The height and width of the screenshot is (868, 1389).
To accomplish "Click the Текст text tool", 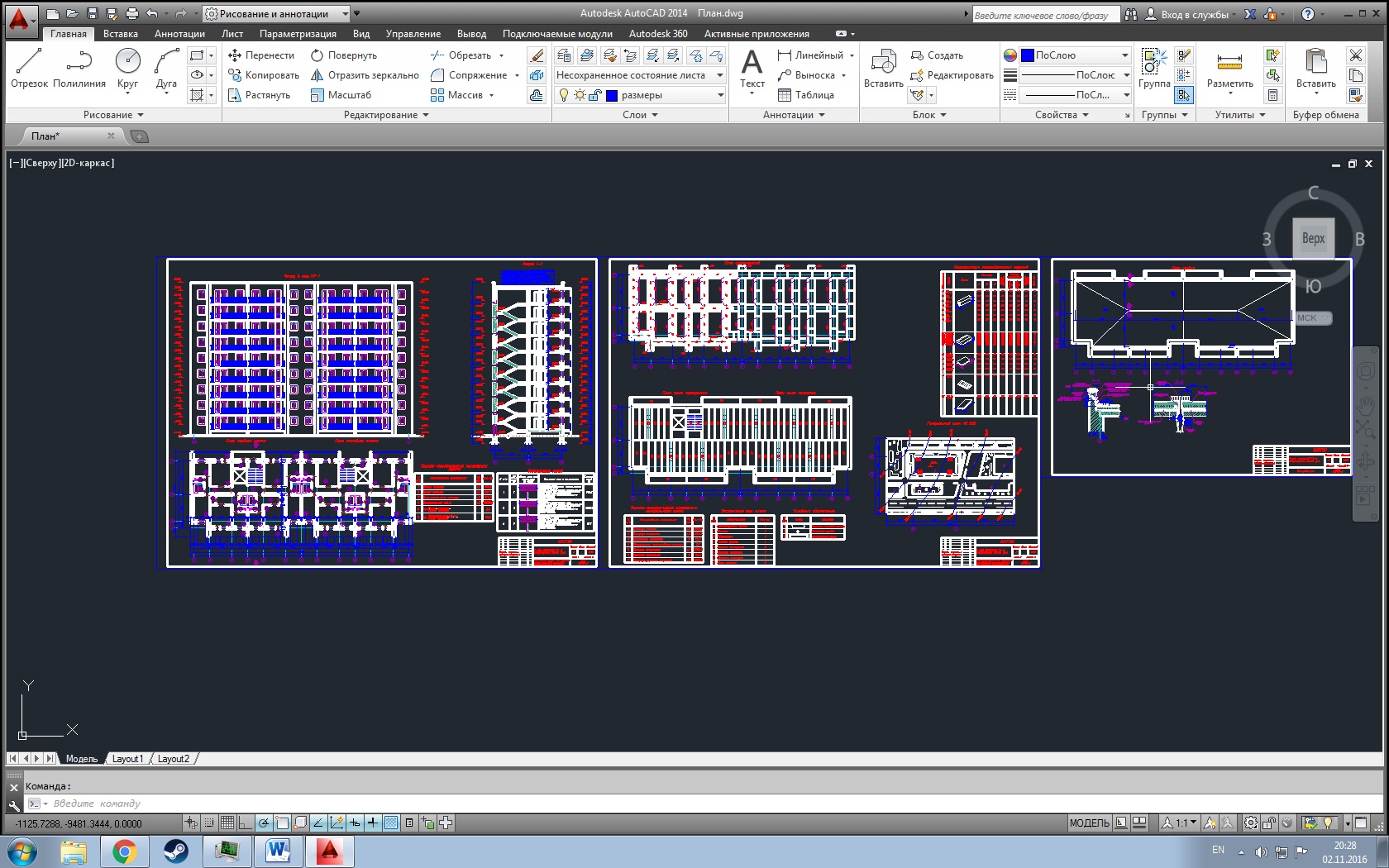I will (752, 68).
